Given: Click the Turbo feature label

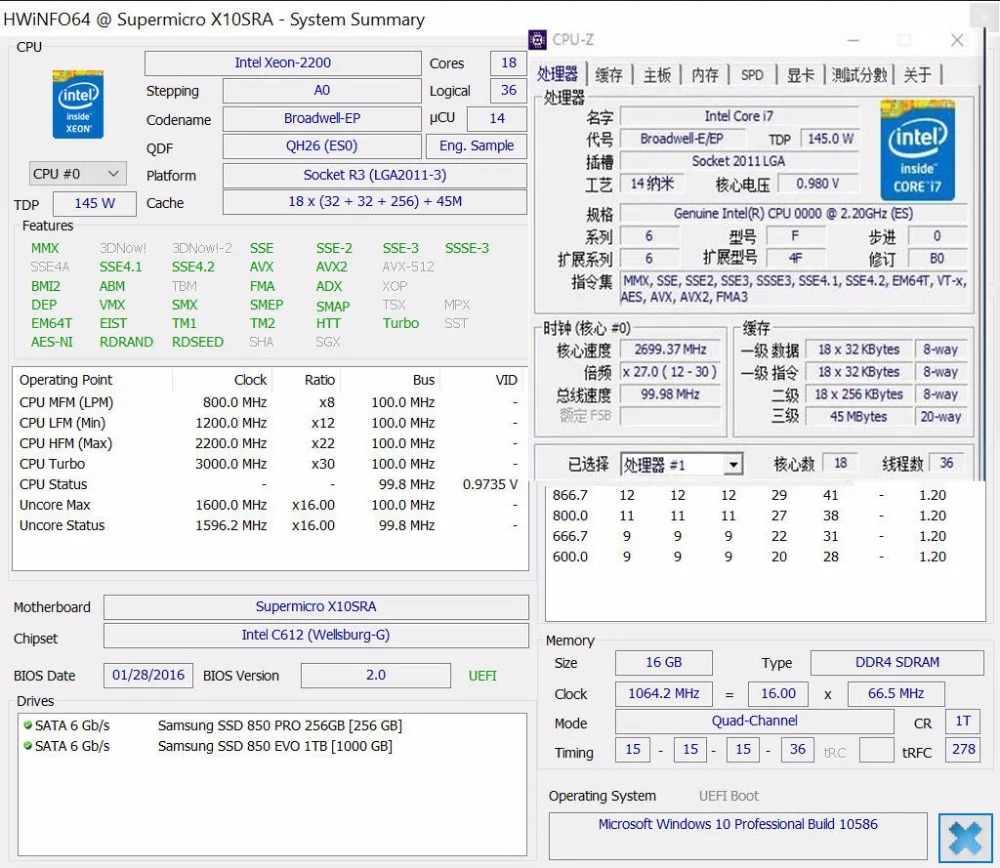Looking at the screenshot, I should point(401,323).
